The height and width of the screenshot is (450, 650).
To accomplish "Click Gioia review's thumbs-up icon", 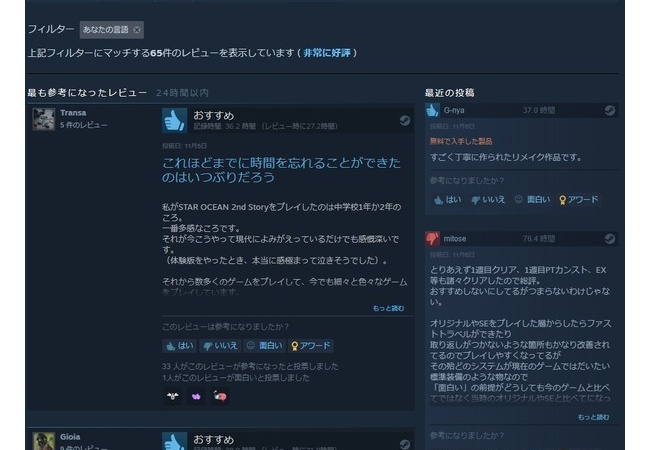I will pyautogui.click(x=174, y=441).
